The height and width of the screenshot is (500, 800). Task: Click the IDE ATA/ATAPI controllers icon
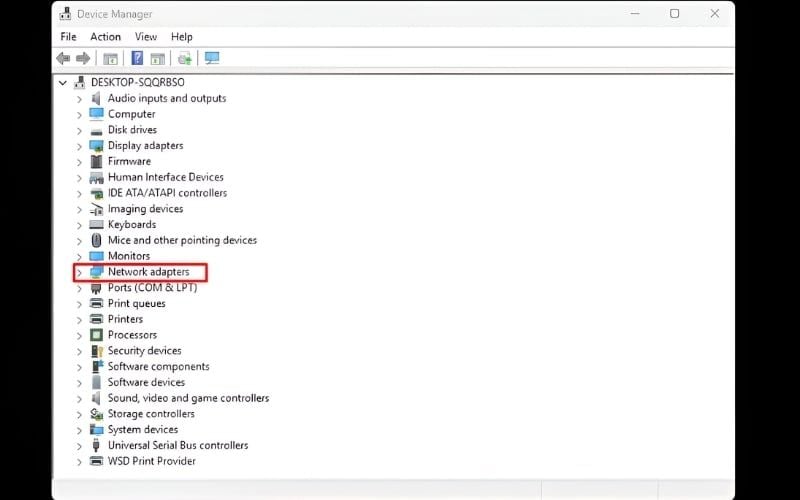(x=96, y=193)
